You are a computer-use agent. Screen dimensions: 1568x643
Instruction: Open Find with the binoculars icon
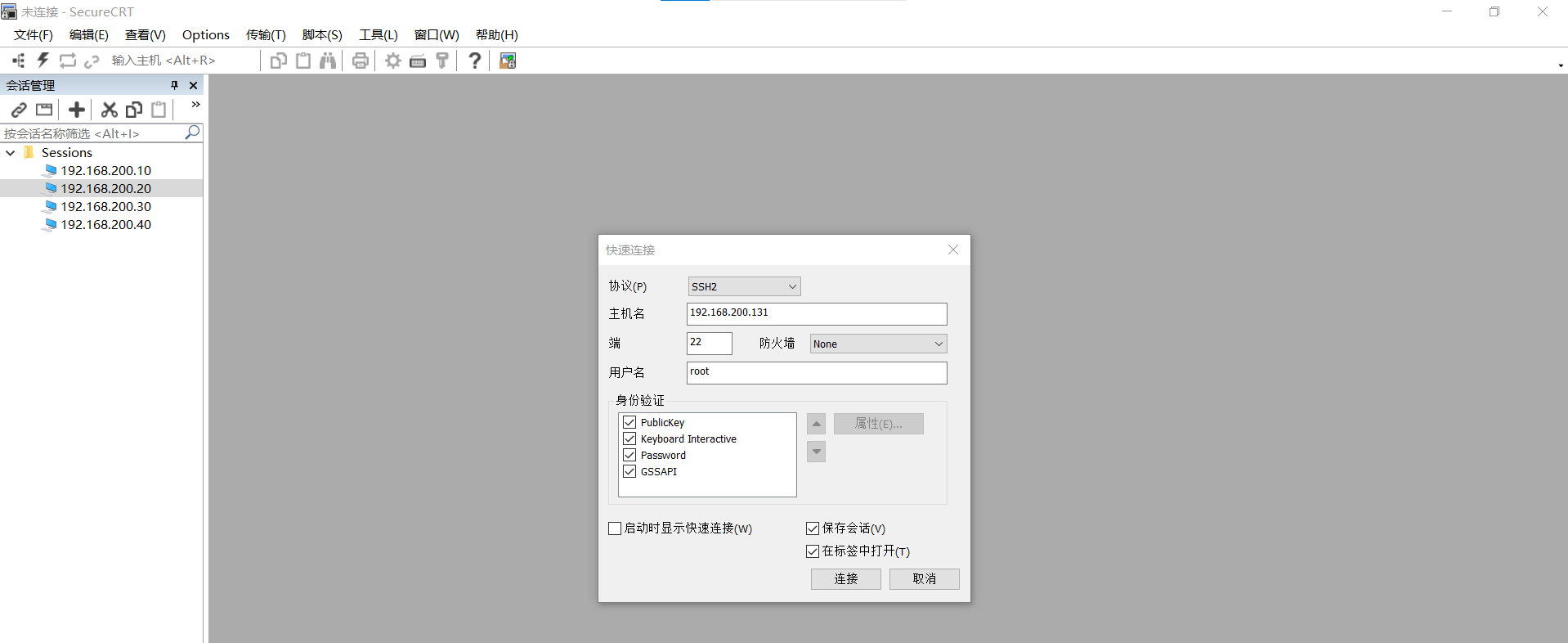[328, 61]
